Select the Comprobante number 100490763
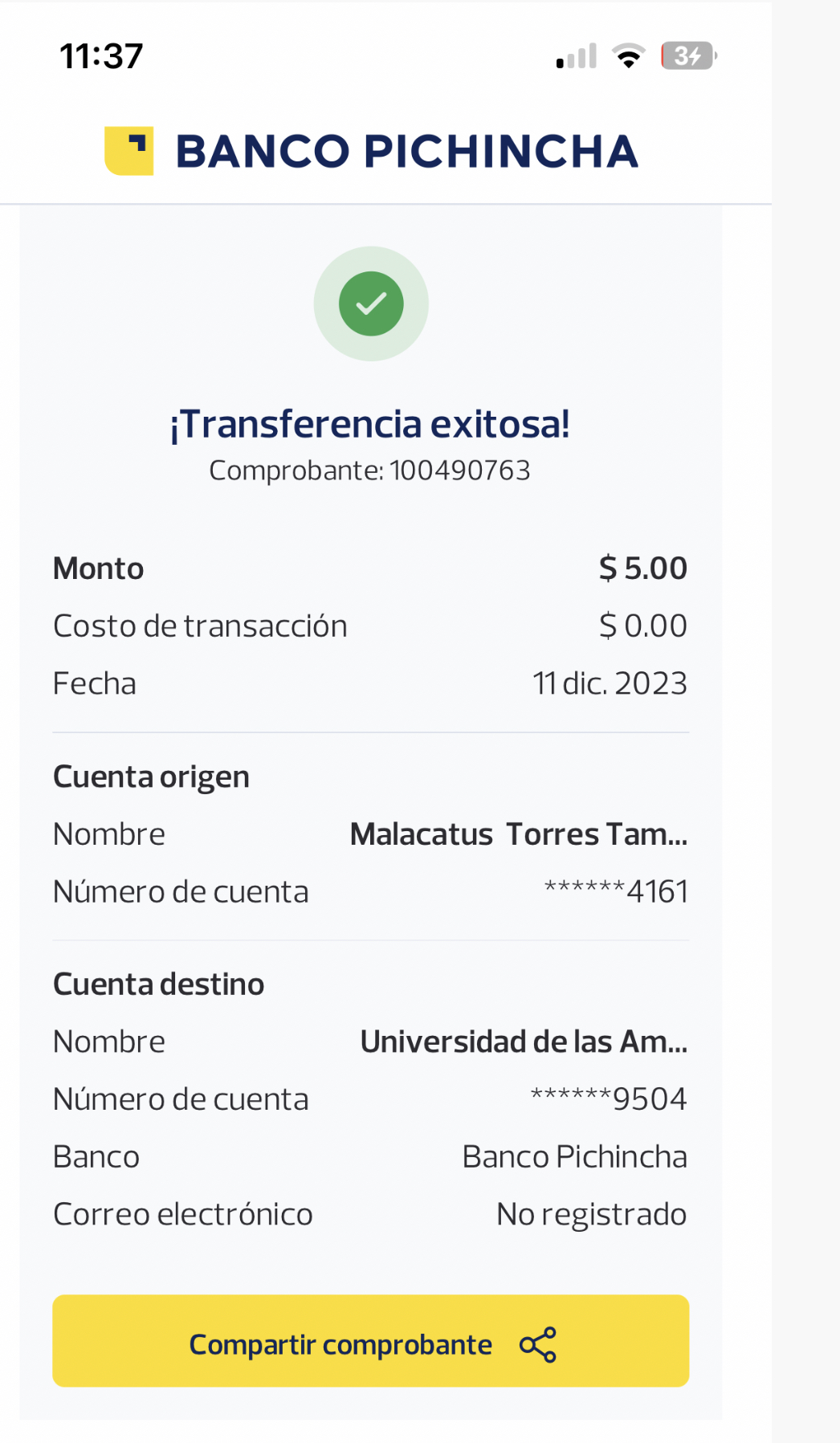The height and width of the screenshot is (1443, 840). tap(459, 471)
